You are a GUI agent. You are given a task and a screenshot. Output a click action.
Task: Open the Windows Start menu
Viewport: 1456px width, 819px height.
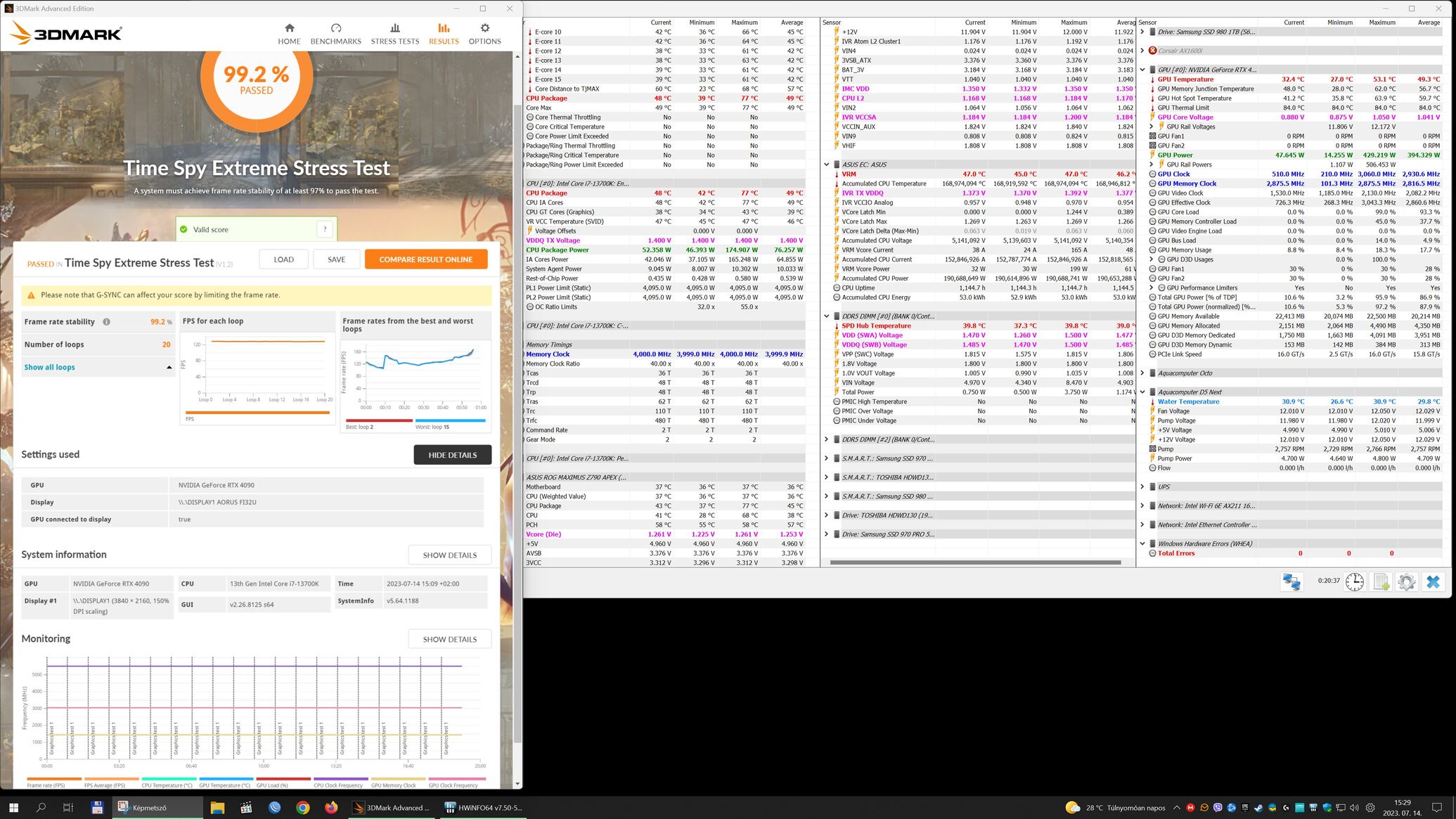(13, 808)
